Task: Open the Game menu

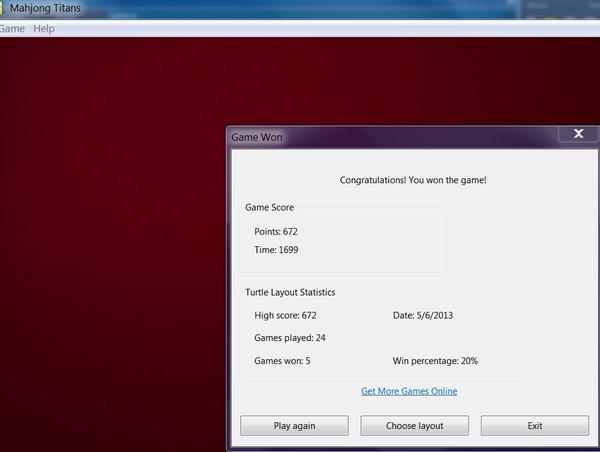Action: [x=12, y=29]
